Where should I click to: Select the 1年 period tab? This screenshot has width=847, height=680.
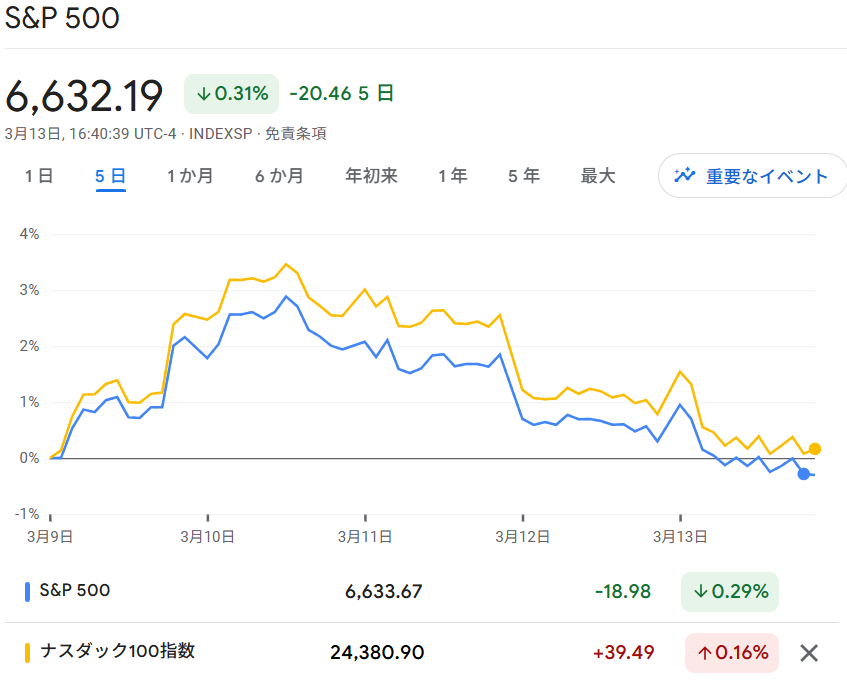452,175
